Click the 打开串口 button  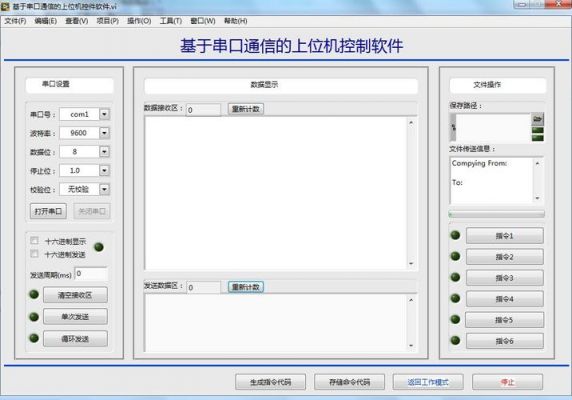pos(48,211)
